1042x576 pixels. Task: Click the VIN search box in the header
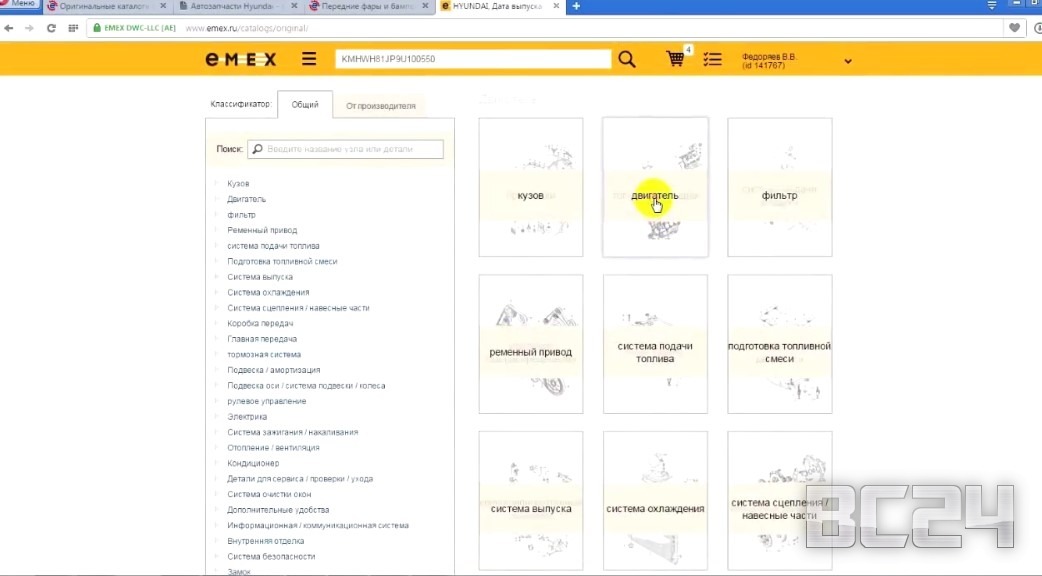tap(472, 59)
